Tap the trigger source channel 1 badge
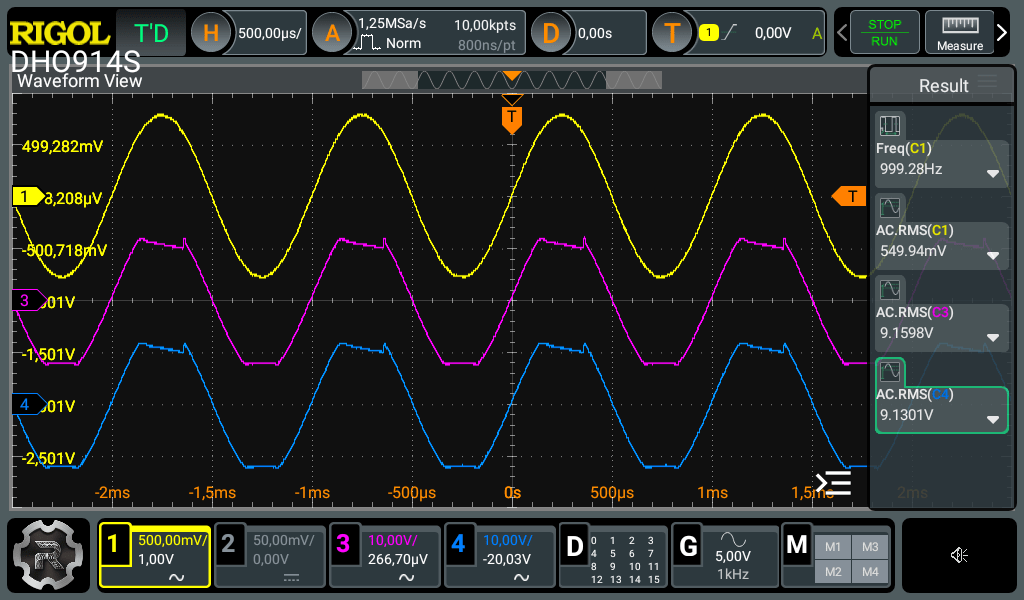This screenshot has width=1024, height=600. (709, 32)
